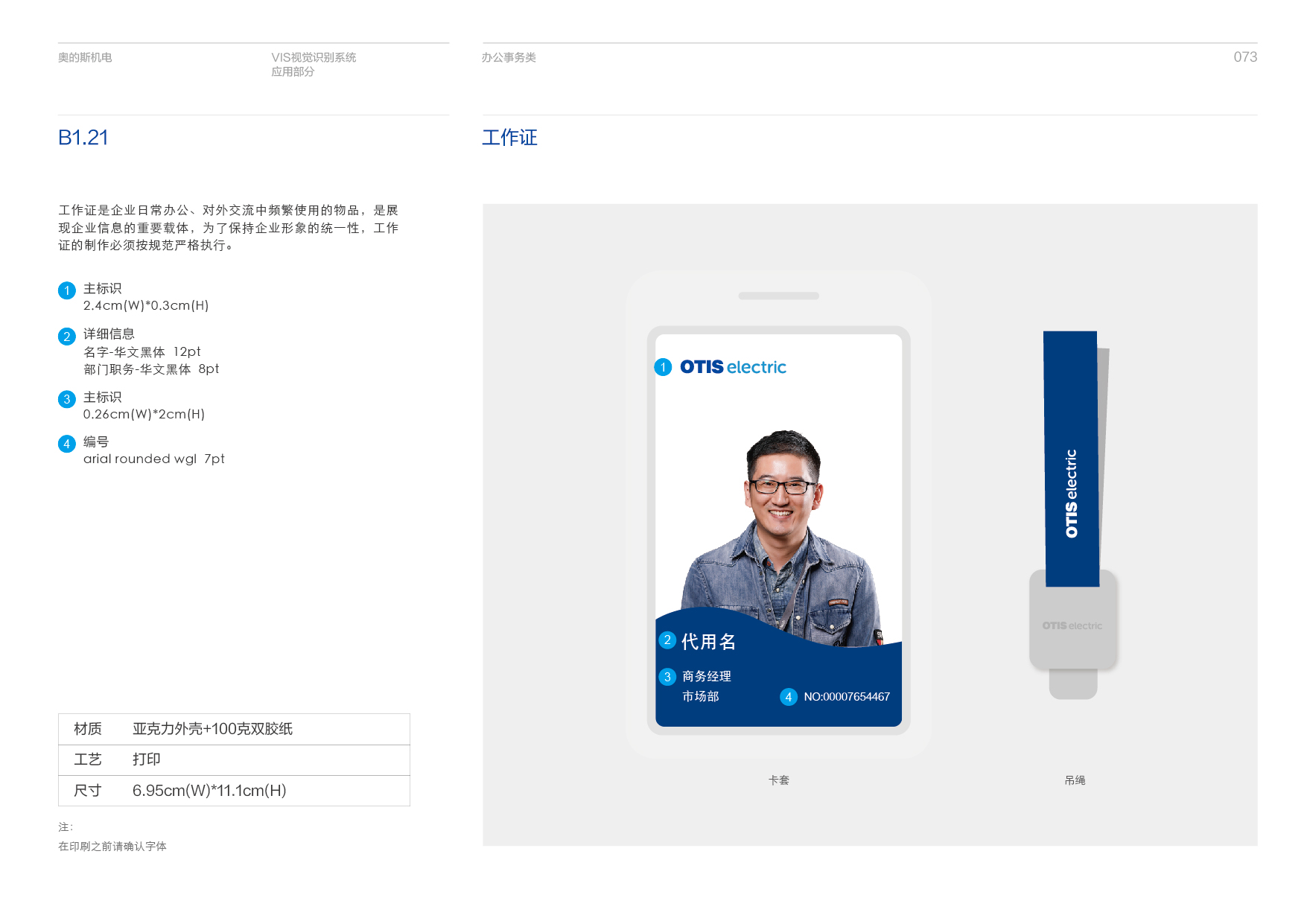Image resolution: width=1307 pixels, height=924 pixels.
Task: Click the vertical OTIS electric logo on lanyard
Action: [x=1071, y=493]
